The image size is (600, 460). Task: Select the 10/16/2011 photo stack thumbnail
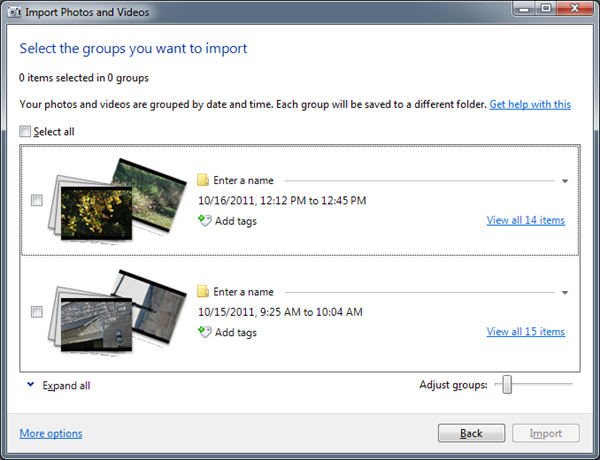point(115,200)
